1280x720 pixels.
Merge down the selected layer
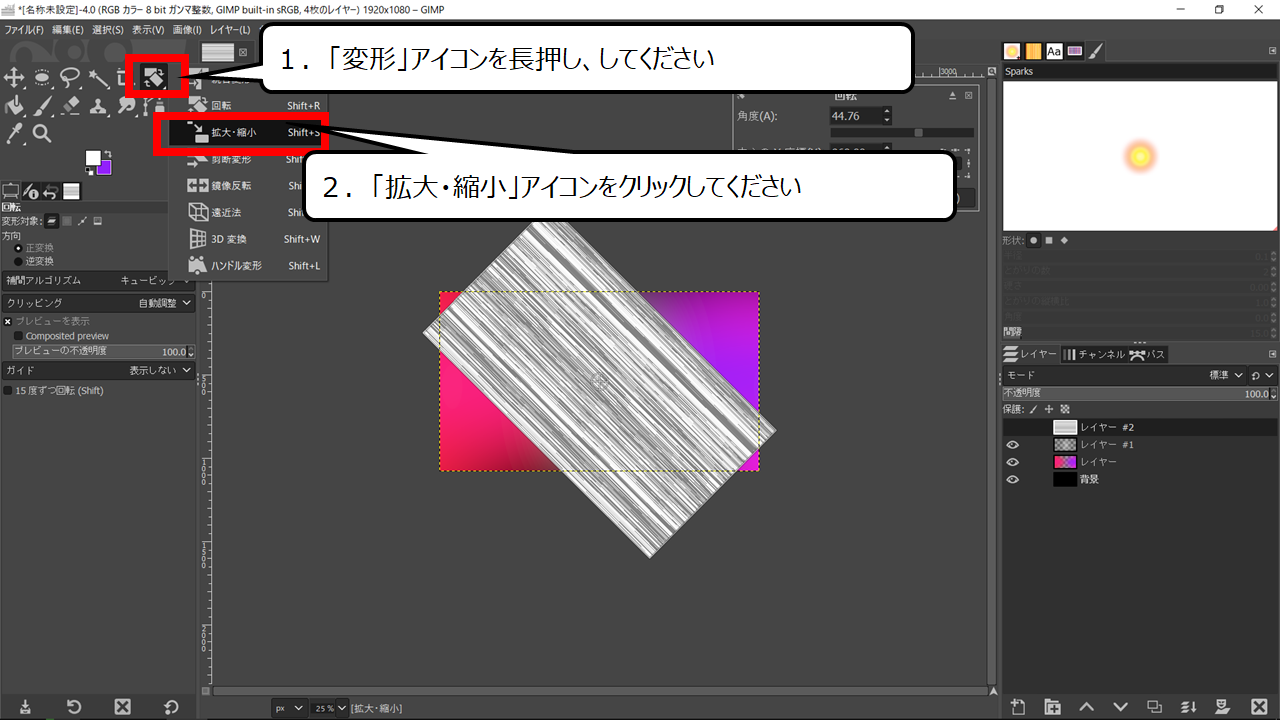click(1188, 706)
